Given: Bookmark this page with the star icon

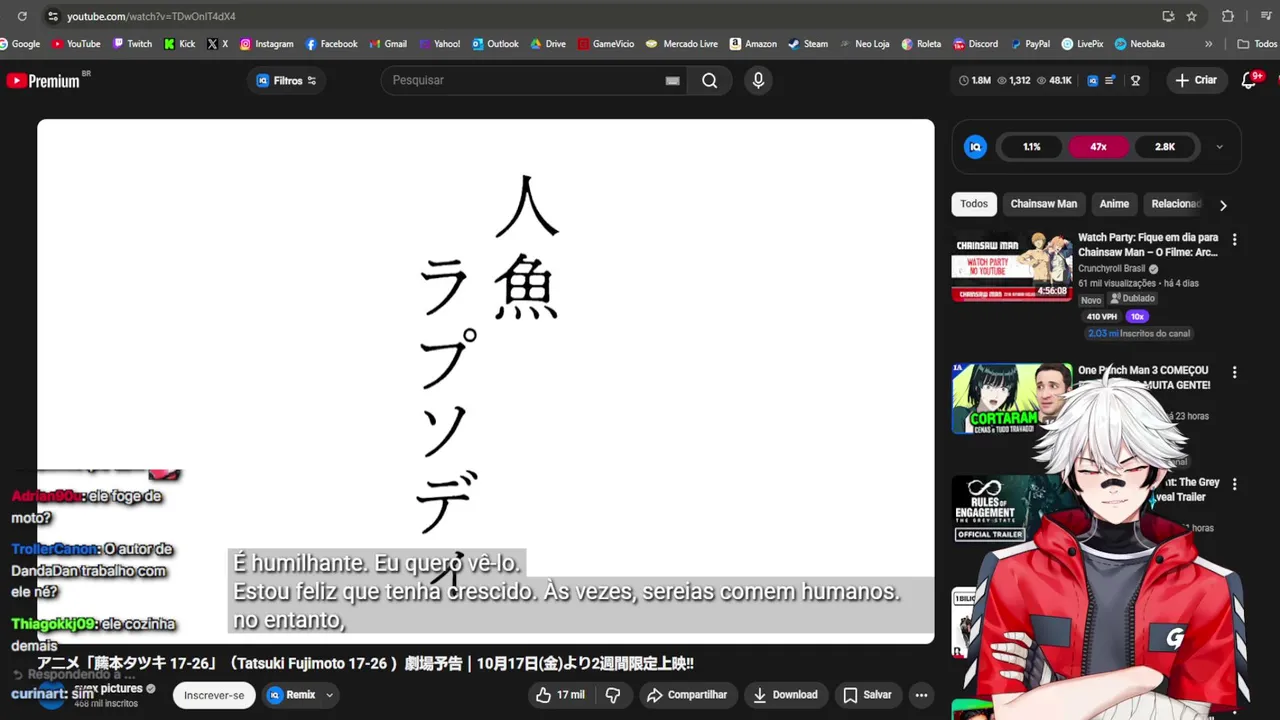Looking at the screenshot, I should (1191, 16).
